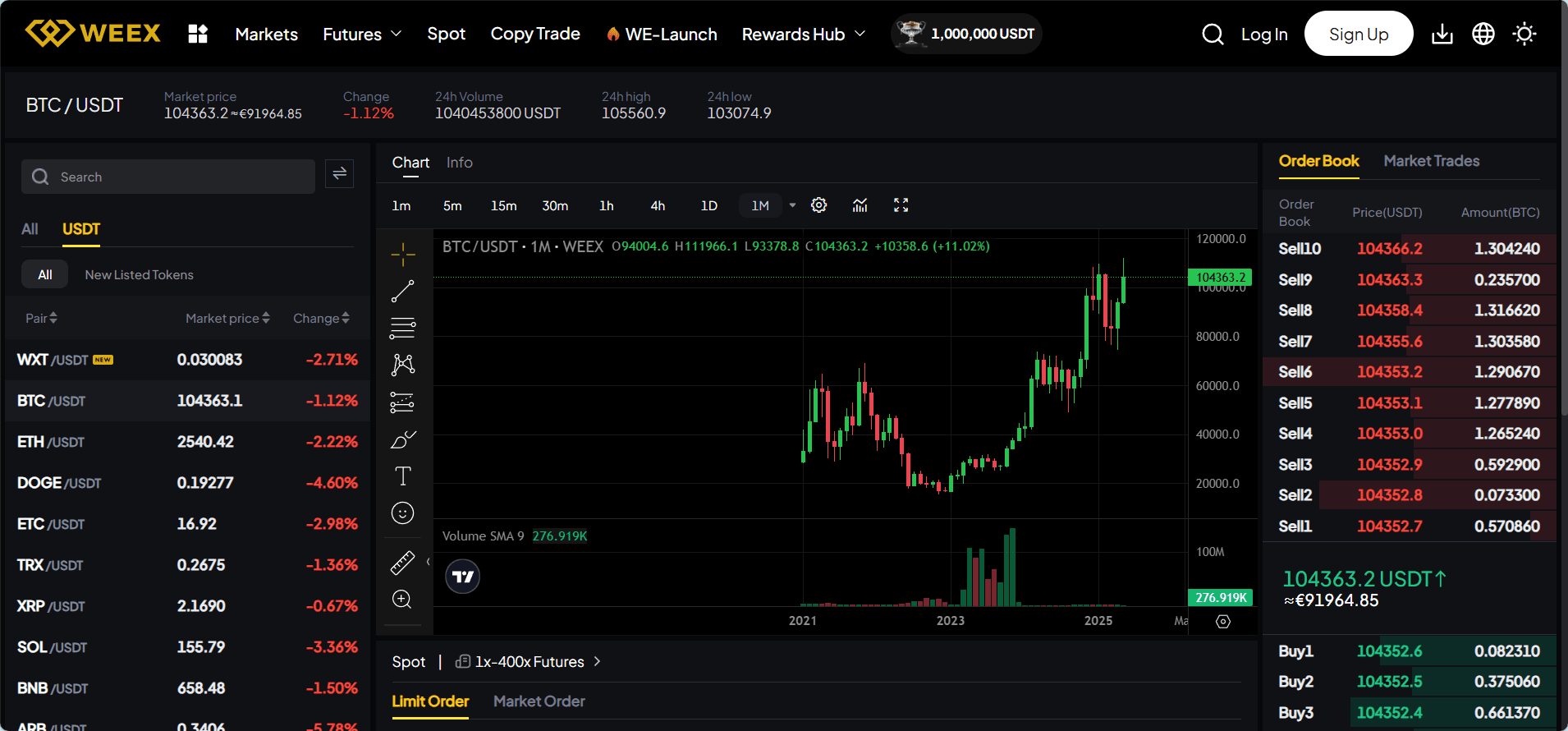Expand the Futures dropdown menu
The height and width of the screenshot is (731, 1568).
point(362,34)
